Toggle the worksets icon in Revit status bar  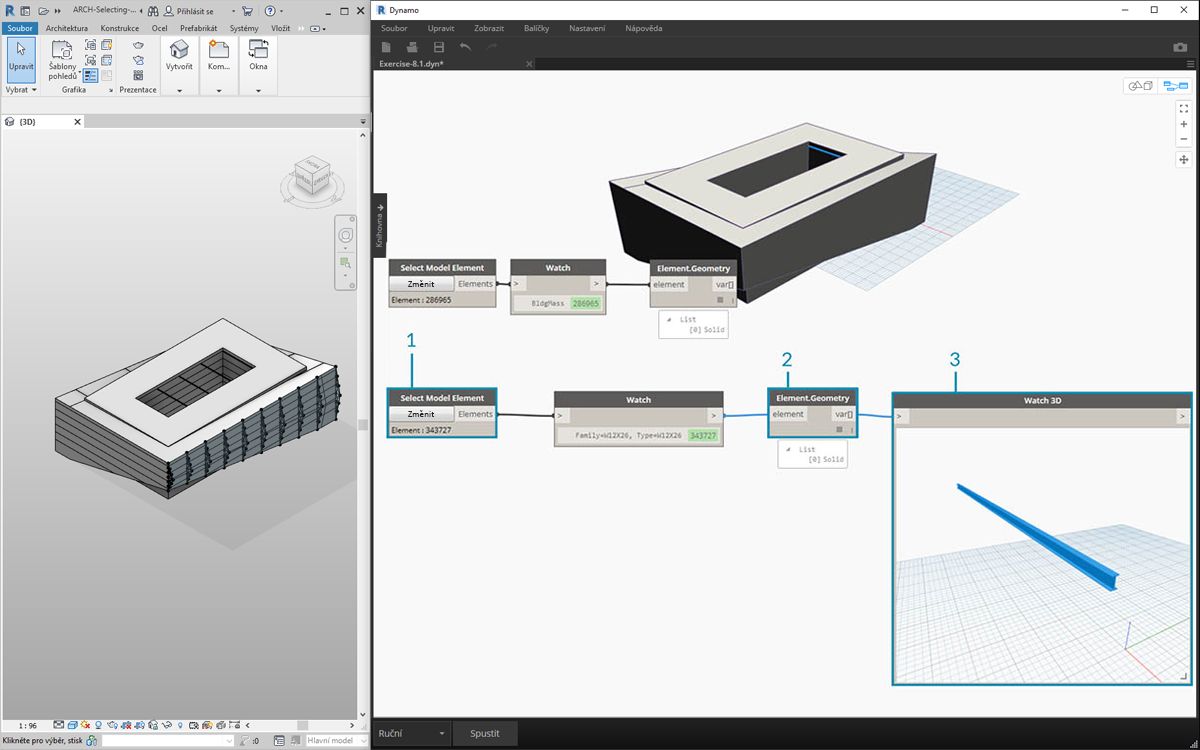pos(92,741)
